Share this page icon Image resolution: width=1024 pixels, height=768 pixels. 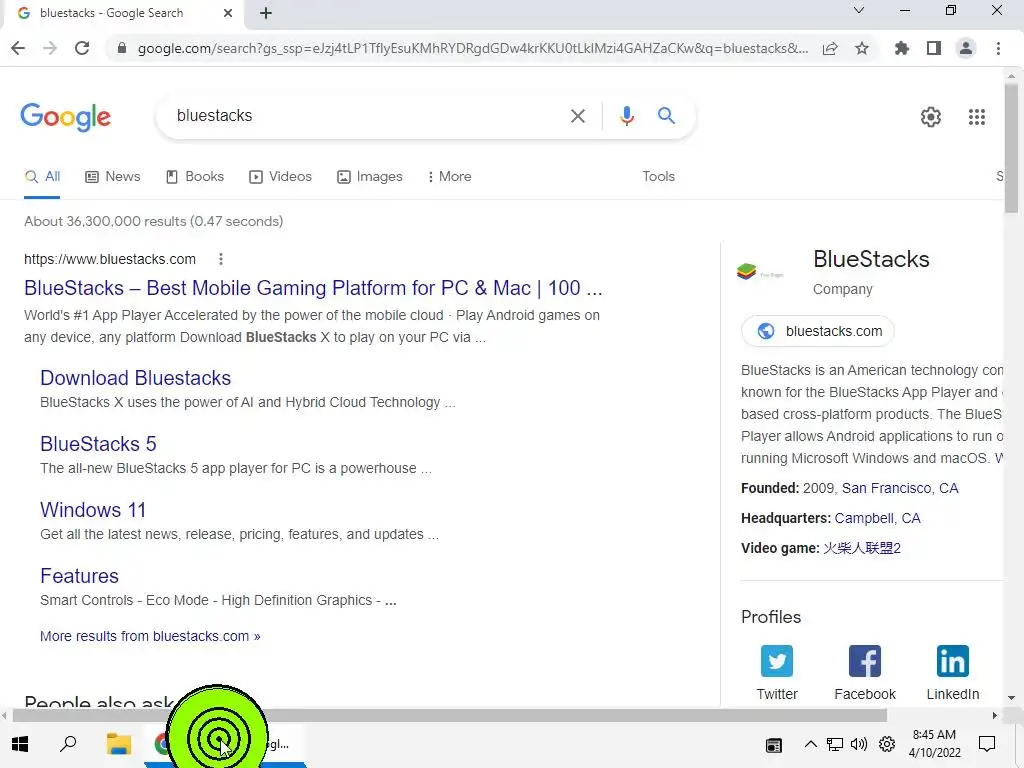click(x=830, y=48)
